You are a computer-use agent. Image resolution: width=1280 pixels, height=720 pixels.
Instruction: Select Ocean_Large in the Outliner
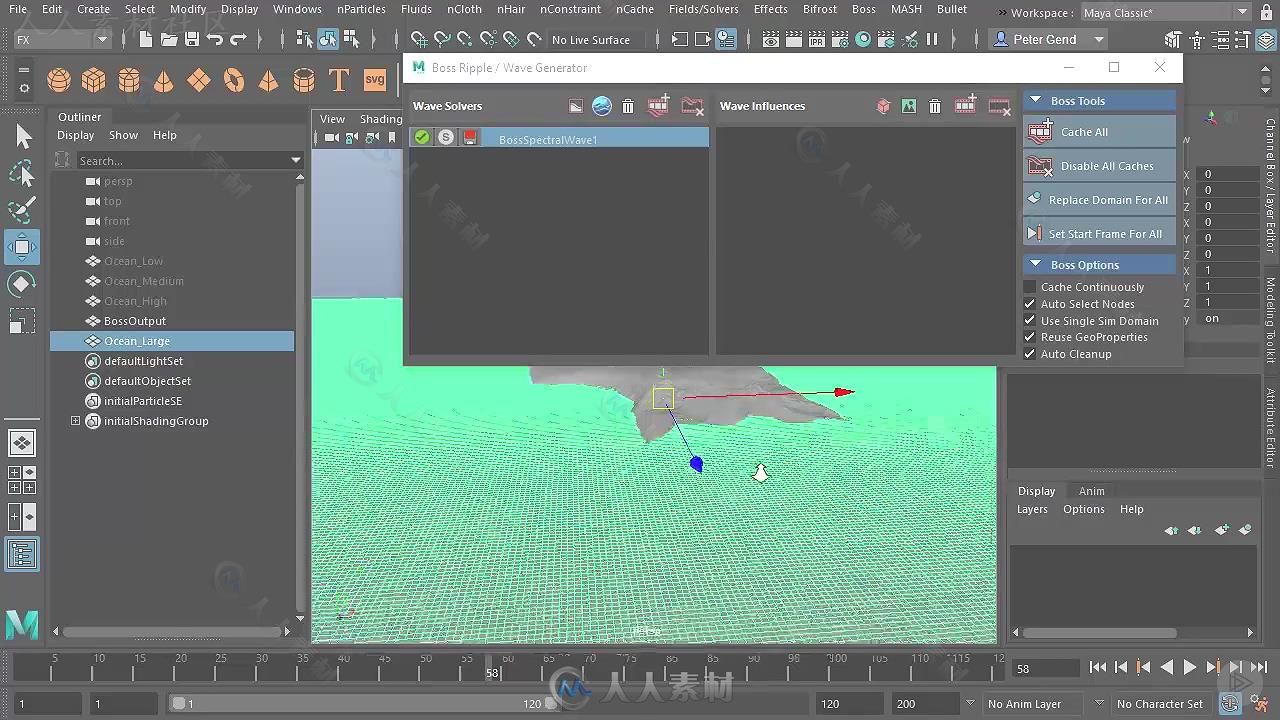[172, 341]
